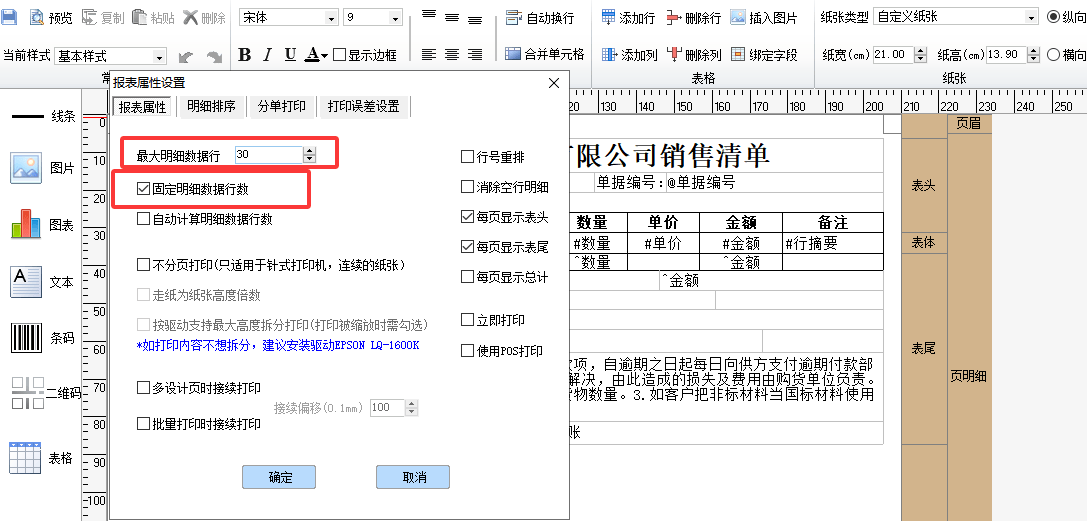This screenshot has width=1087, height=521.
Task: Open the 打印误差设置 tab
Action: point(363,106)
